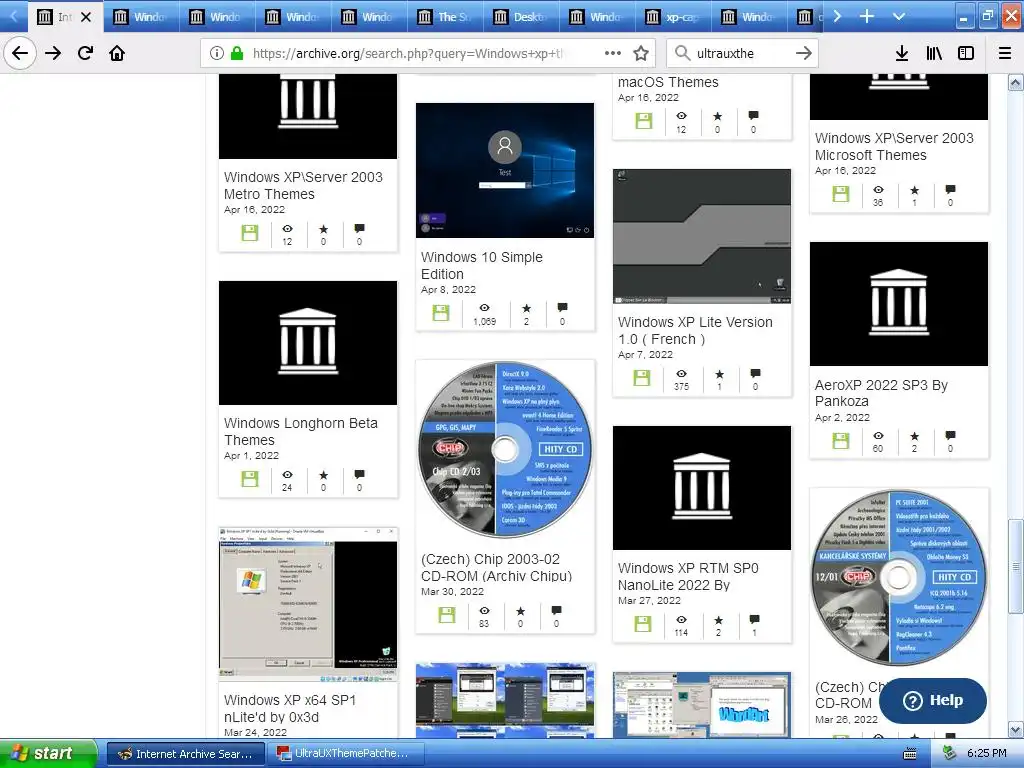Switch to the Windo tab right of xp-cap
The image size is (1024, 768).
748,17
